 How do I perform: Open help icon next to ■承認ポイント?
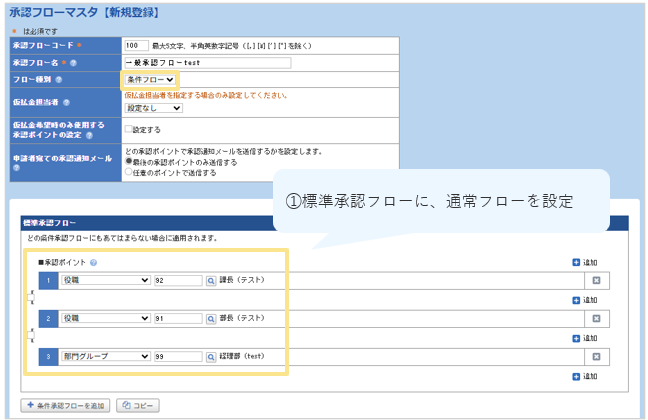tap(93, 262)
